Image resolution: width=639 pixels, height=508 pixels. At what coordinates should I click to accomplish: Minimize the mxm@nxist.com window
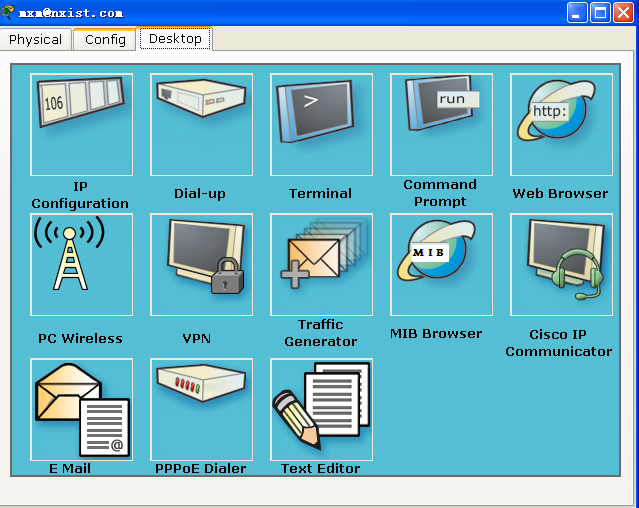(577, 13)
